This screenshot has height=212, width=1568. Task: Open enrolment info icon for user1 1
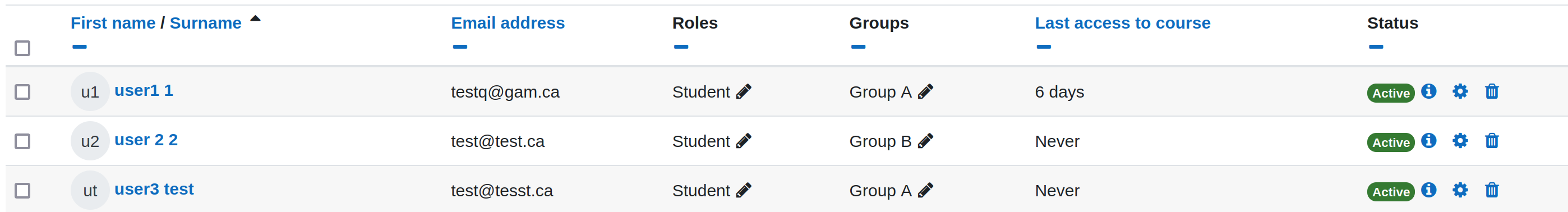pyautogui.click(x=1428, y=91)
